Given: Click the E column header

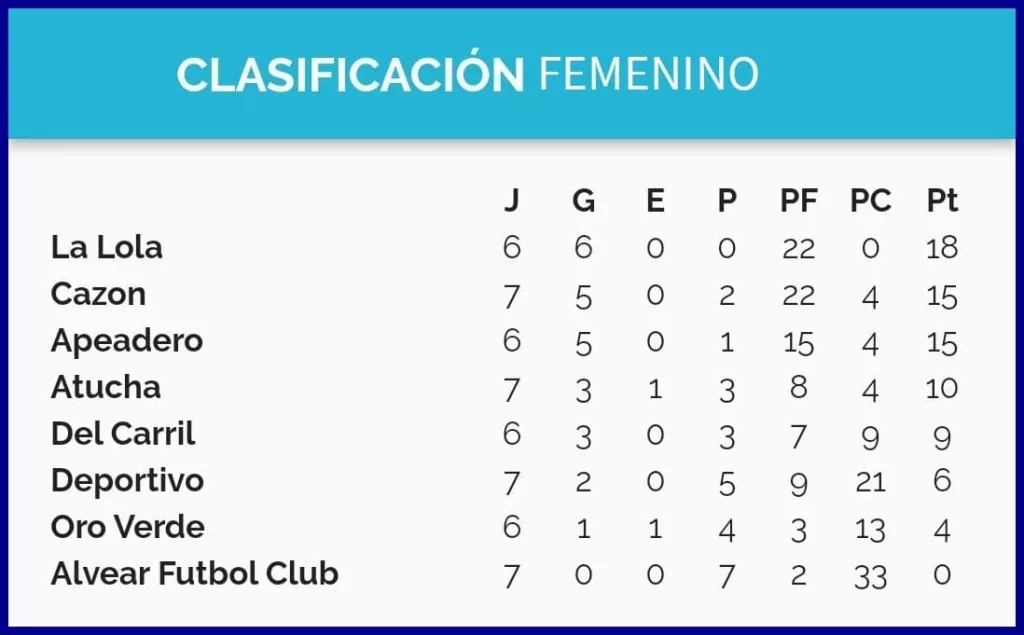Looking at the screenshot, I should point(655,201).
